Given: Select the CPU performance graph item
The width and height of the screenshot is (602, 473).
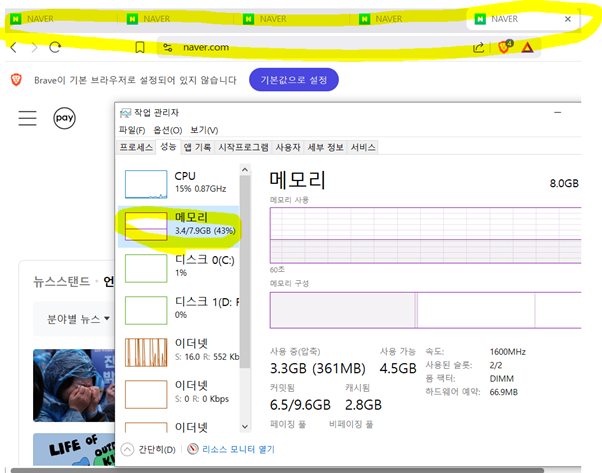Looking at the screenshot, I should pyautogui.click(x=180, y=184).
